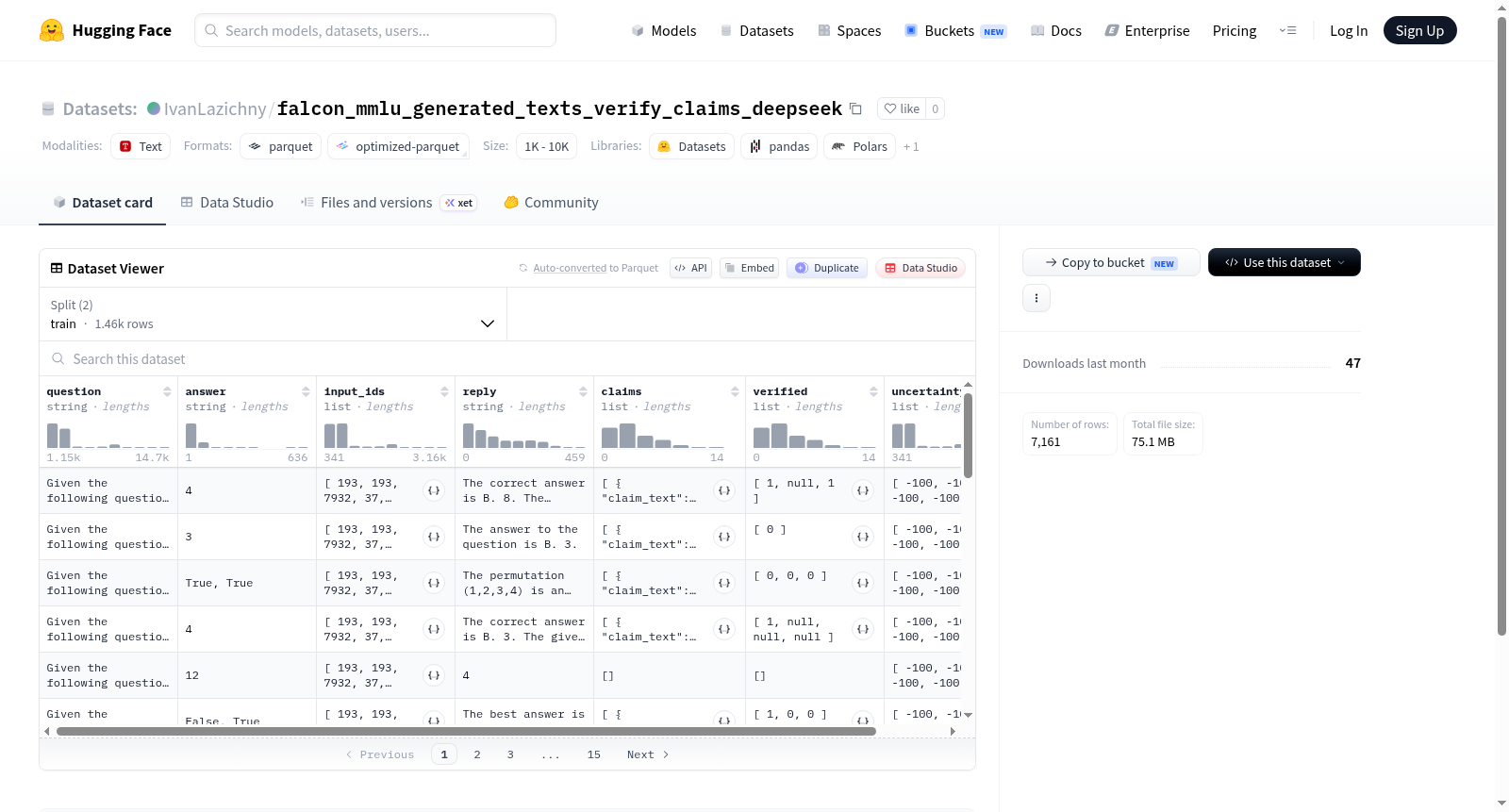1509x812 pixels.
Task: Open Spaces in top navigation
Action: [850, 30]
